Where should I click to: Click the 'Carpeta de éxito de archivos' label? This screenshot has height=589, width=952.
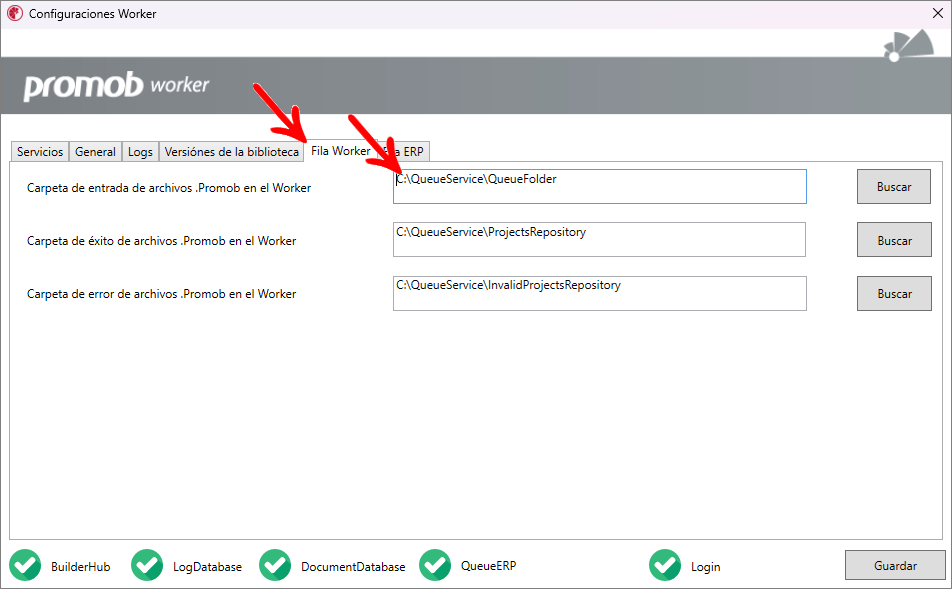(x=162, y=241)
